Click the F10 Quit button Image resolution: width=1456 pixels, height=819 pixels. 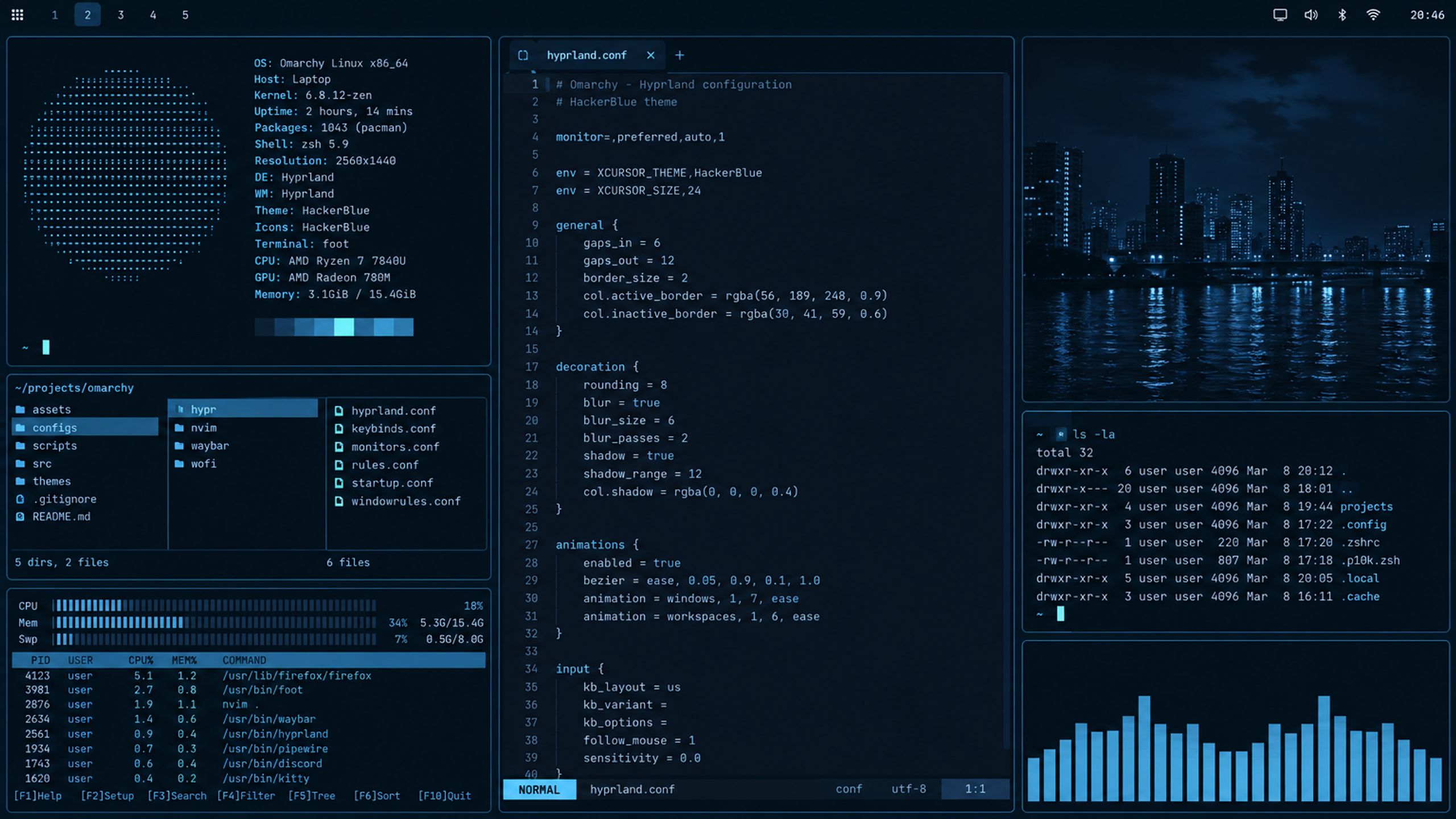coord(444,796)
